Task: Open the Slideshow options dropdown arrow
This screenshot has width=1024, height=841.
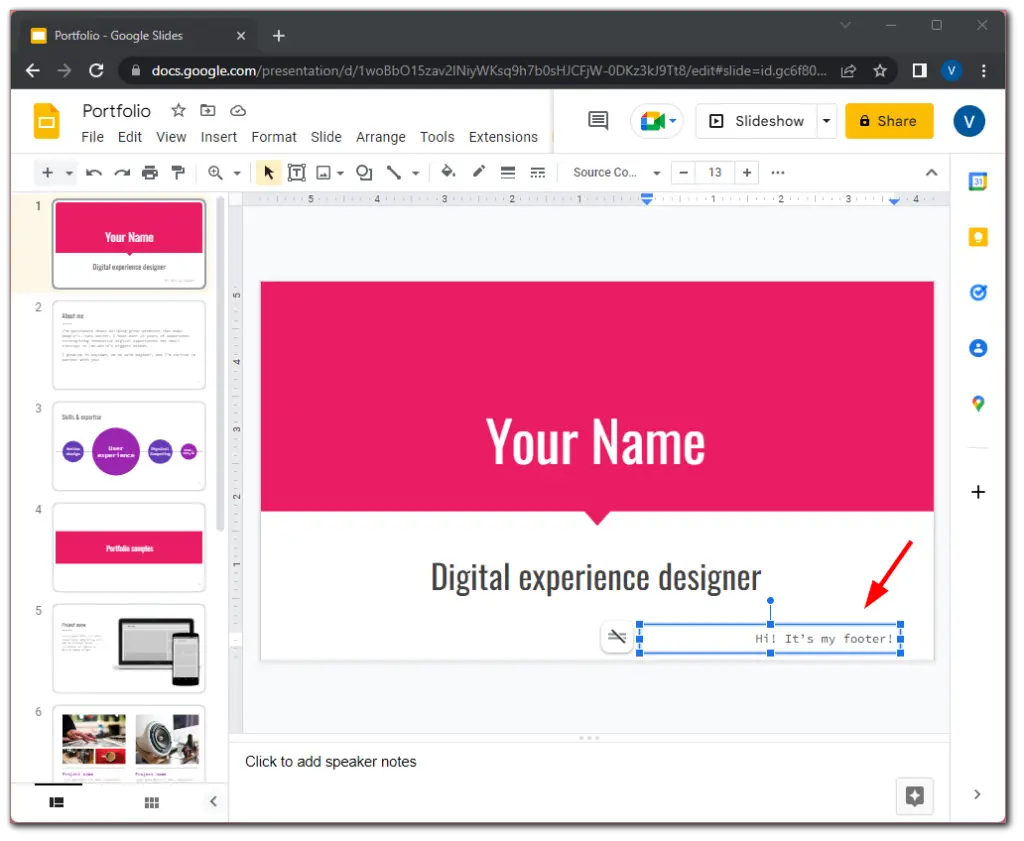Action: 826,120
